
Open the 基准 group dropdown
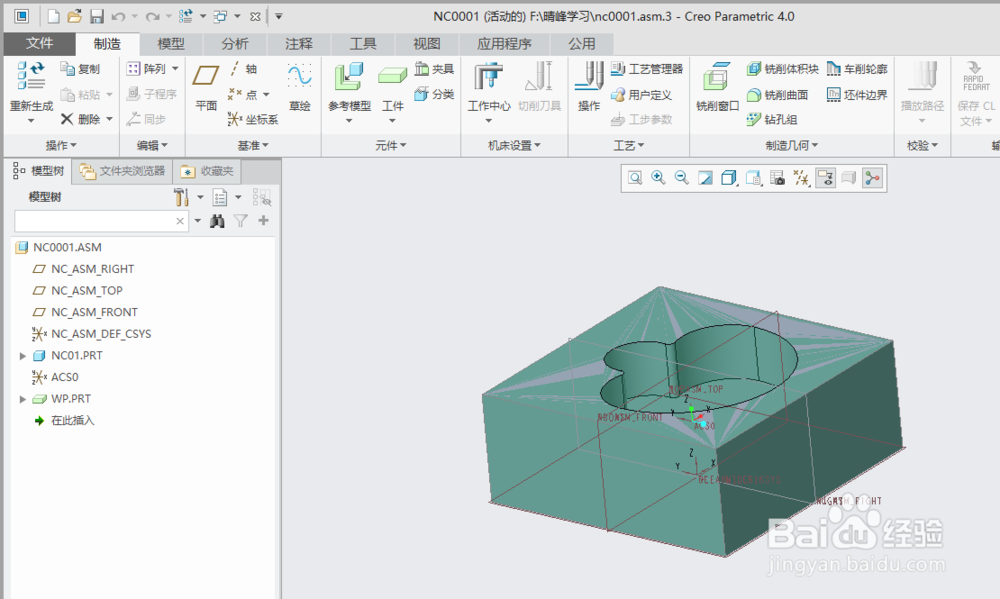click(253, 145)
